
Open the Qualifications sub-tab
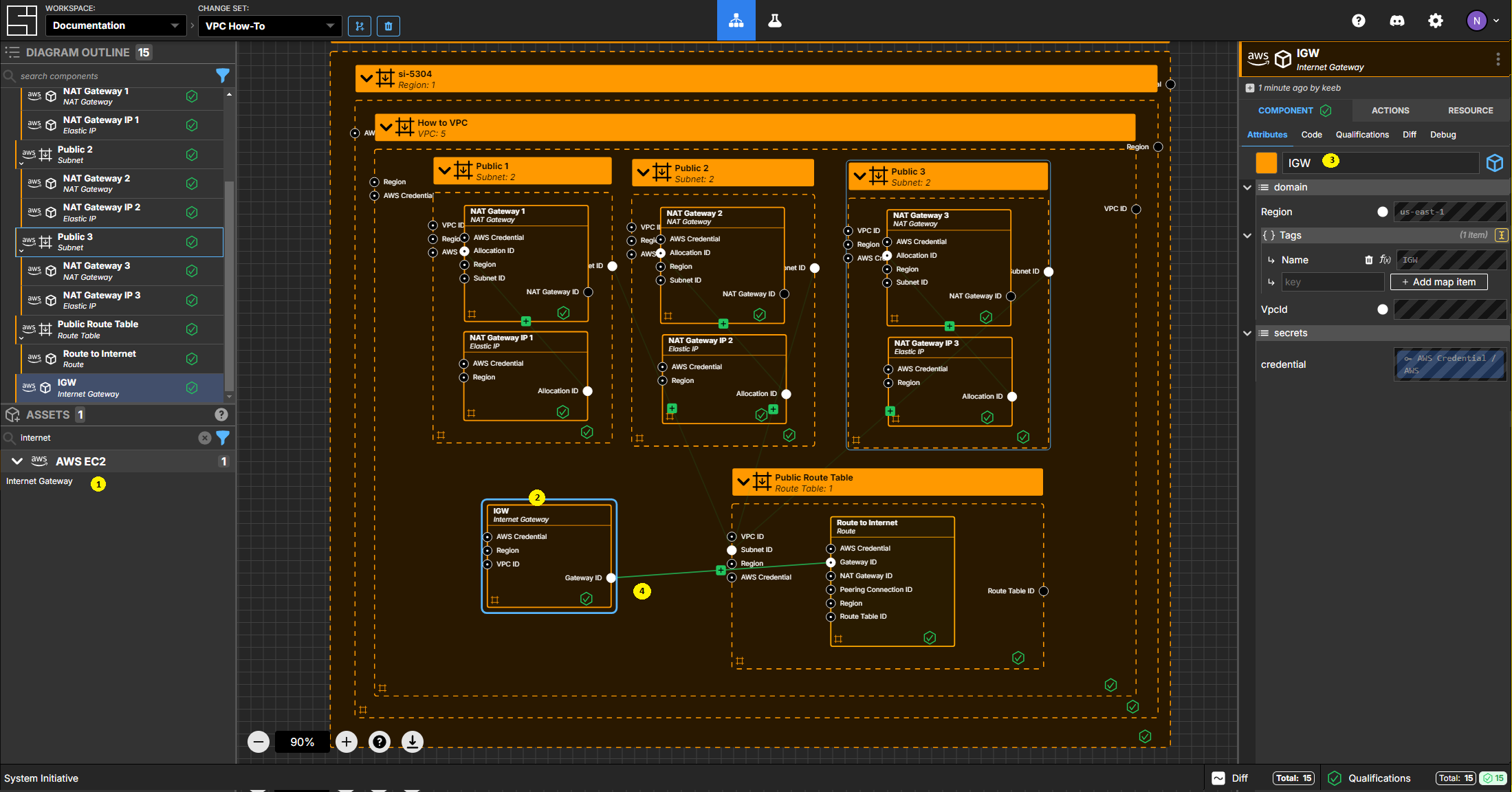[x=1362, y=135]
